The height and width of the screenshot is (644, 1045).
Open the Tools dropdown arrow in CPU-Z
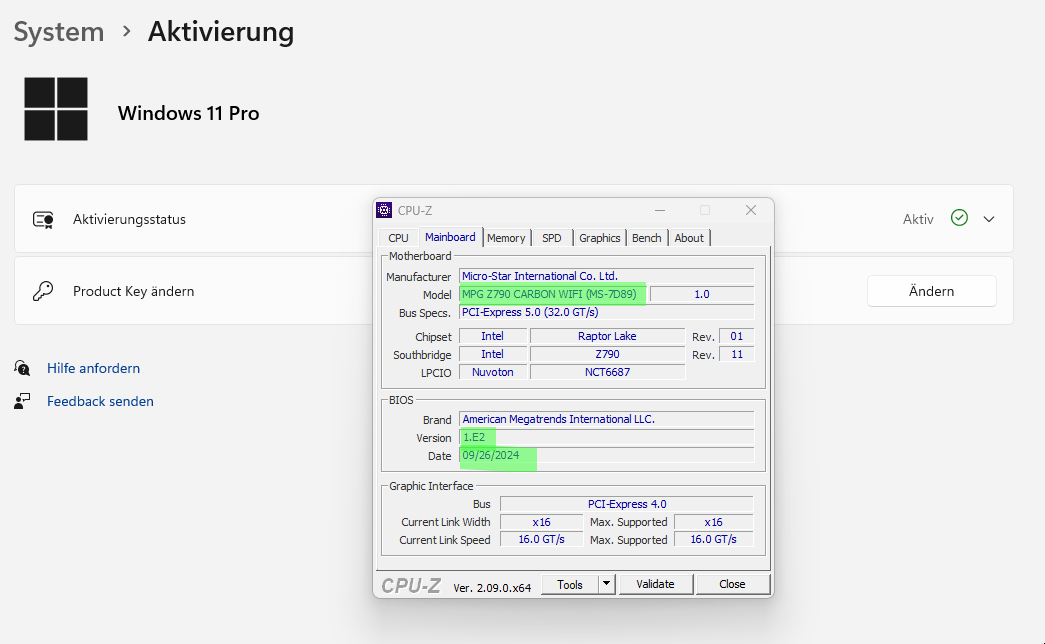606,584
